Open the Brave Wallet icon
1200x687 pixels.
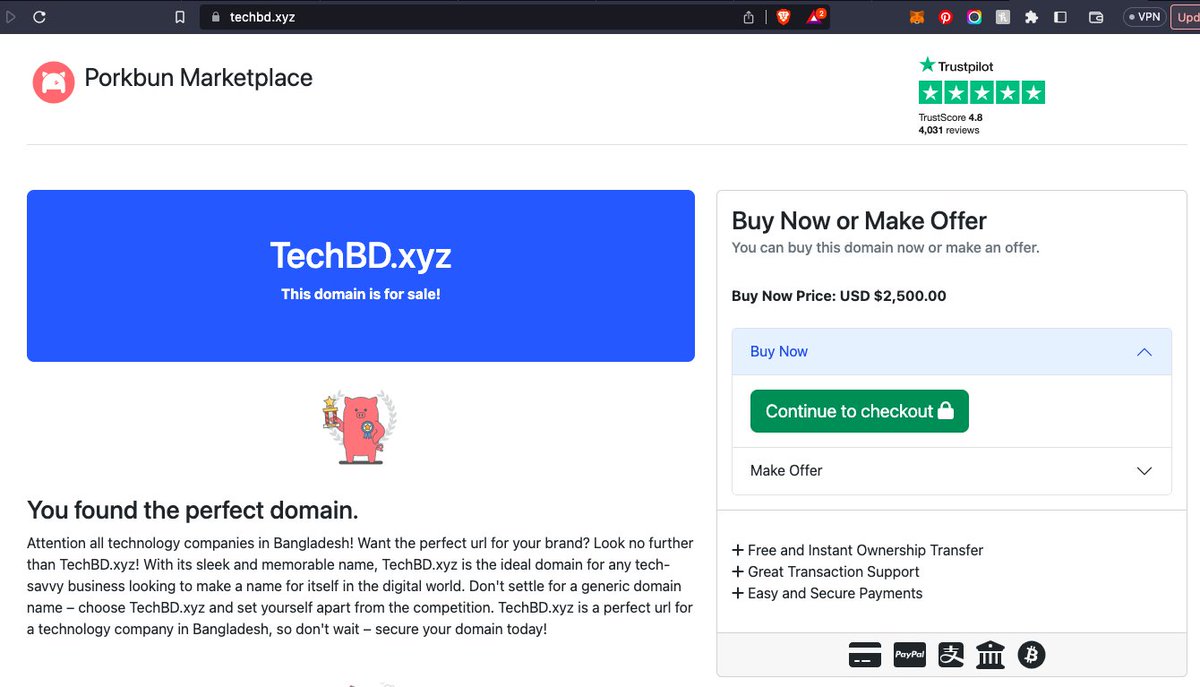coord(1096,17)
